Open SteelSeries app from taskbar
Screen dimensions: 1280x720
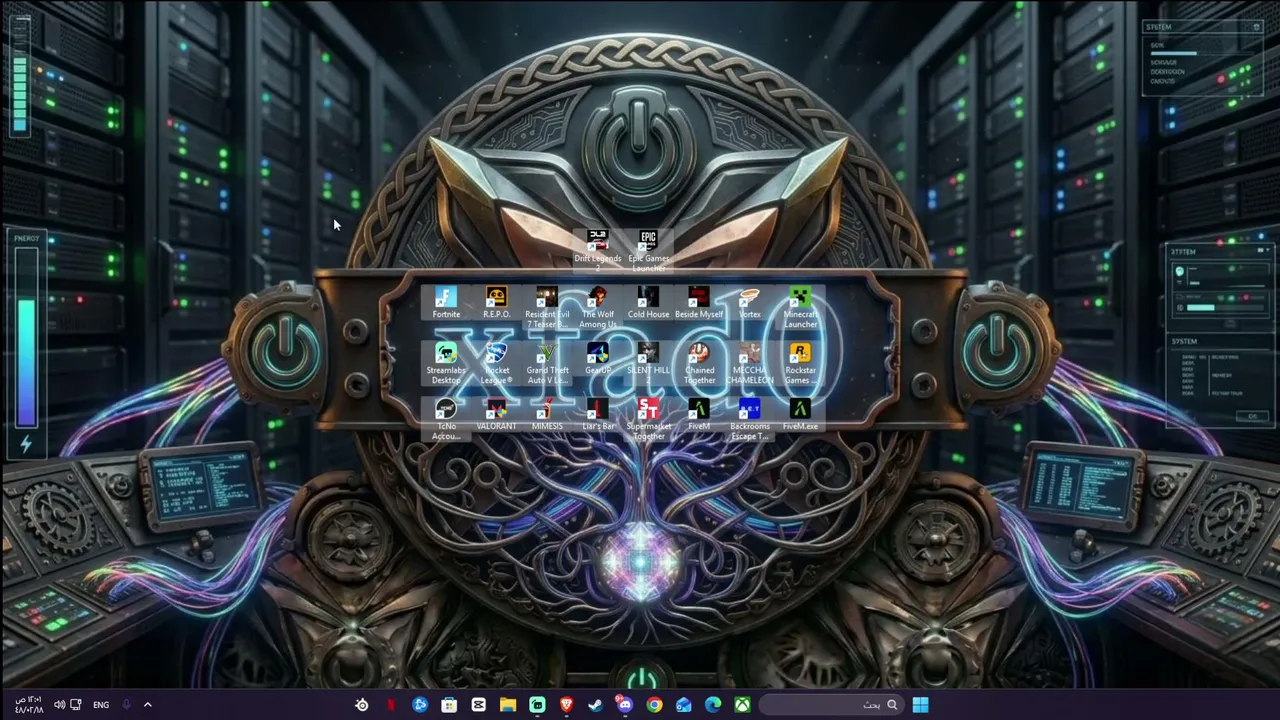[x=362, y=705]
